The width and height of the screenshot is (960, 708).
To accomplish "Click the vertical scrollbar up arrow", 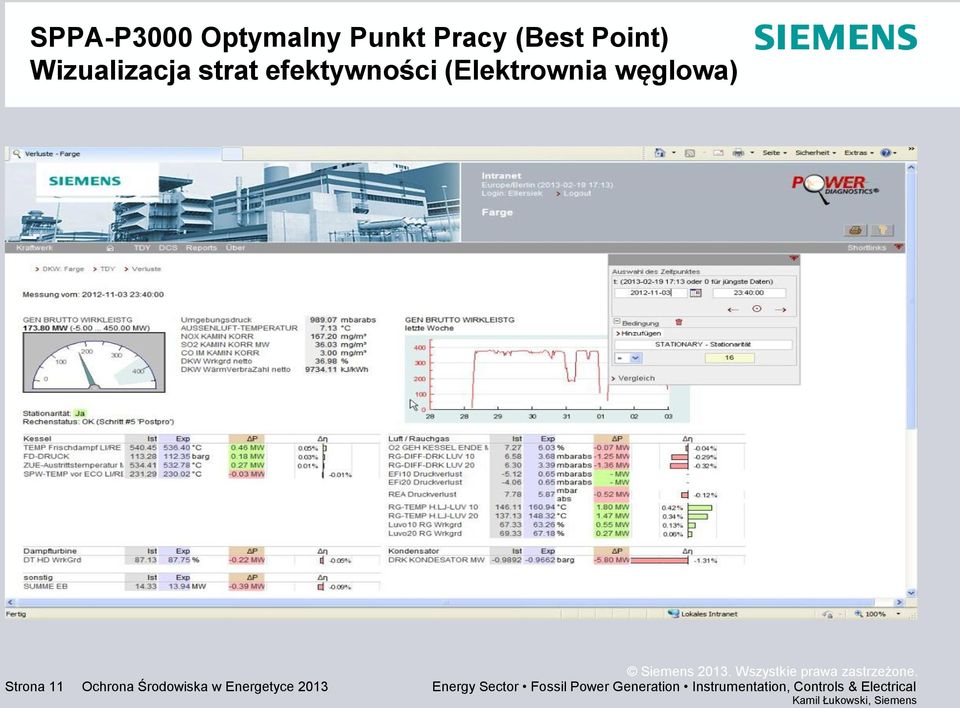I will [911, 168].
